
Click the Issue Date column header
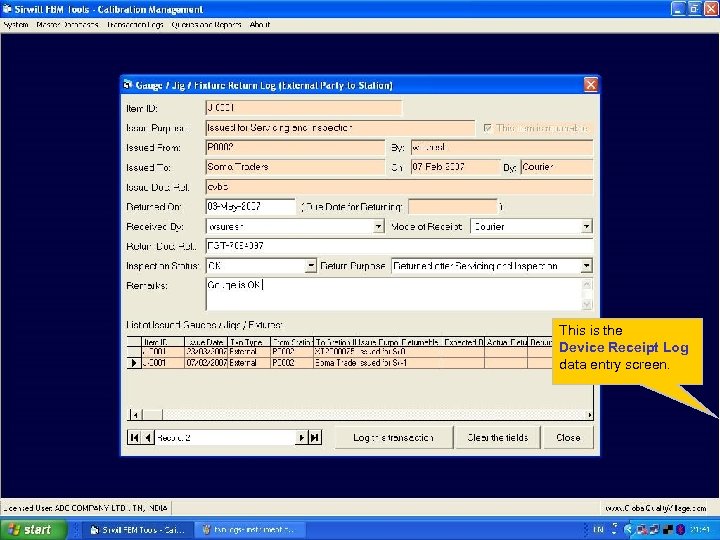point(206,342)
